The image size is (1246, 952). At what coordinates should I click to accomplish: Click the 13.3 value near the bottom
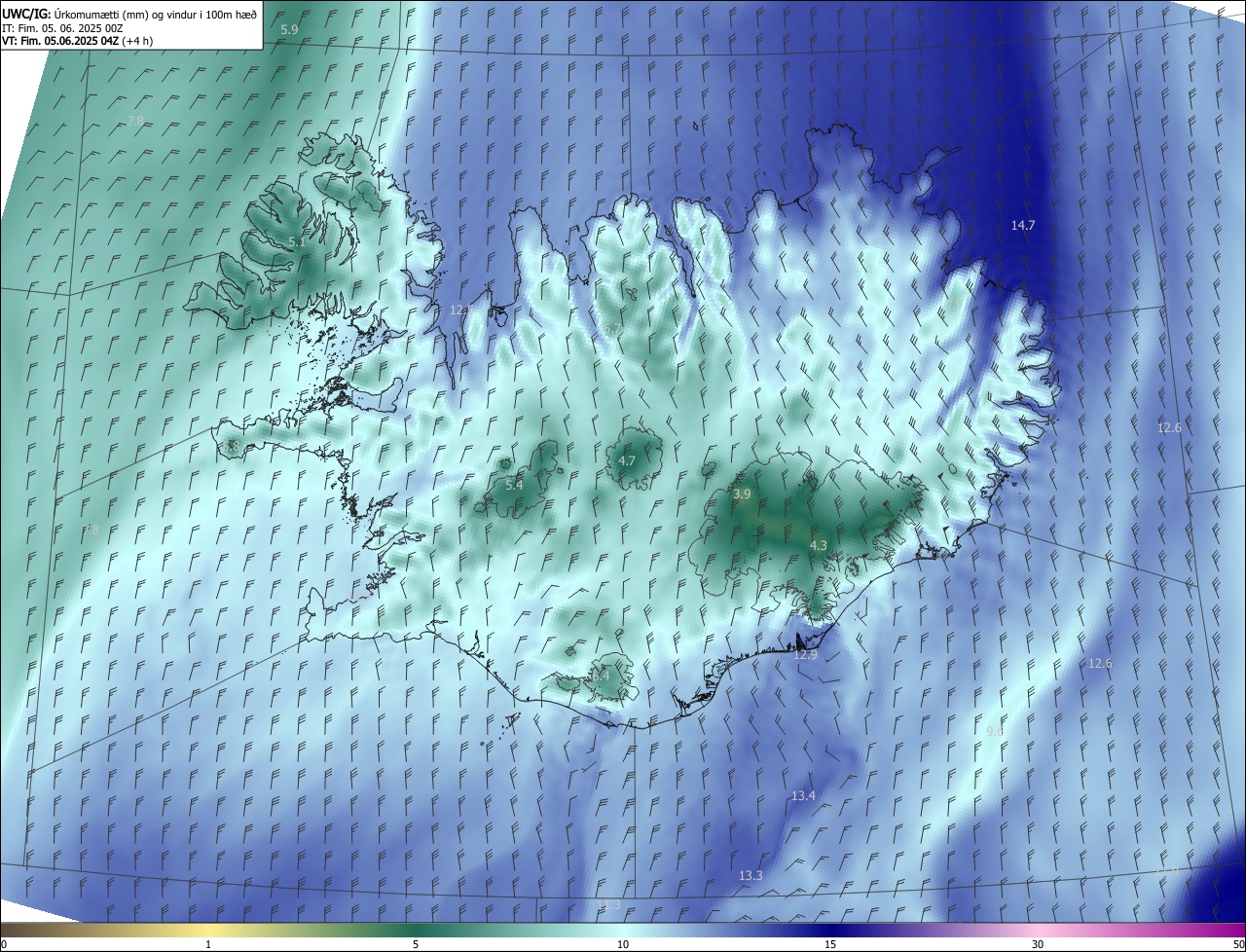[x=751, y=876]
